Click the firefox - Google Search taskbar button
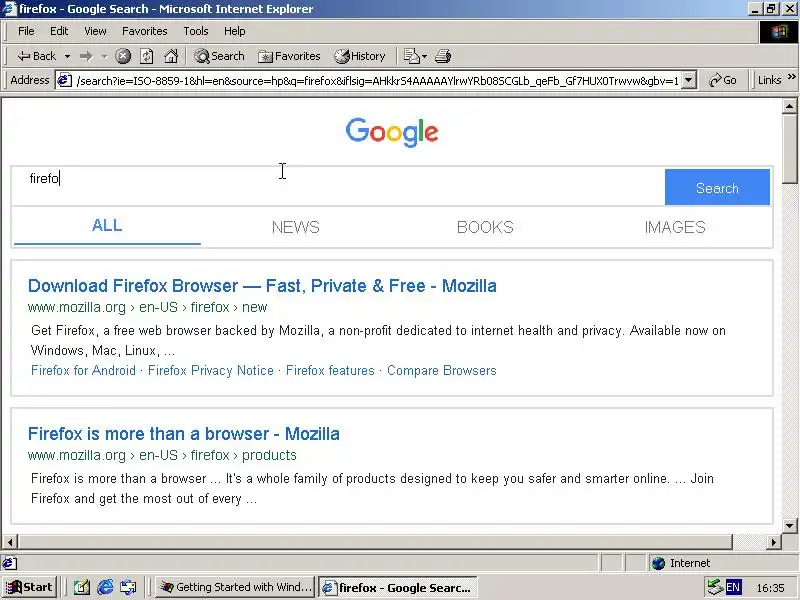 coord(398,588)
